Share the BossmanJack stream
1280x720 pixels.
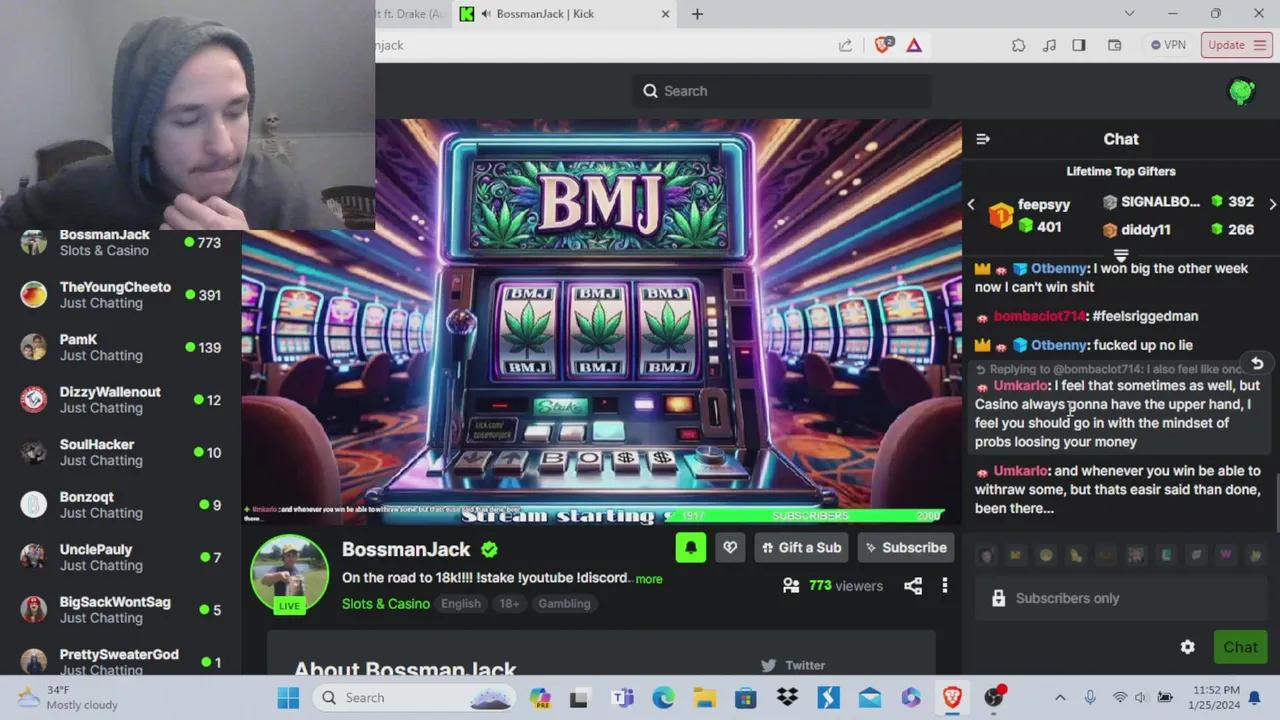pos(913,586)
